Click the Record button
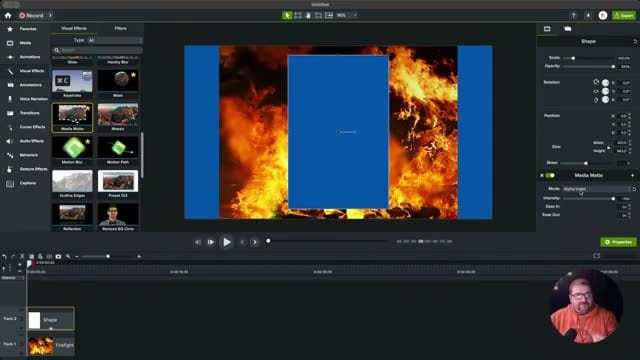This screenshot has width=640, height=360. [x=31, y=16]
